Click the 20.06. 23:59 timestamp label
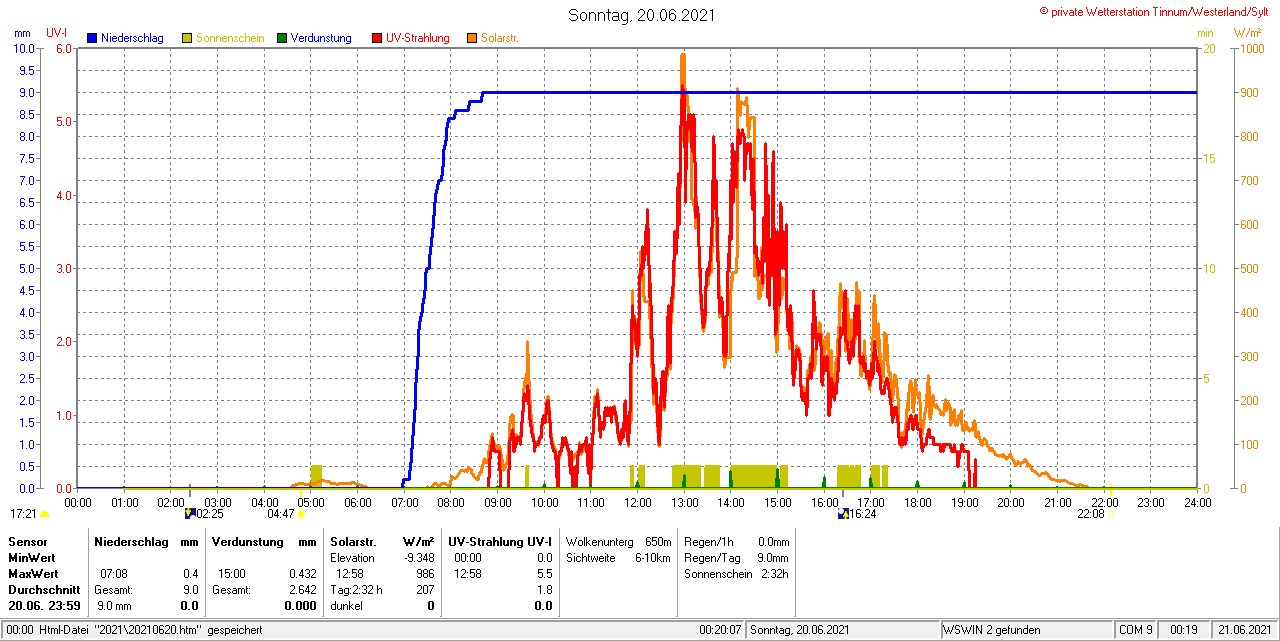This screenshot has height=641, width=1280. click(x=43, y=606)
